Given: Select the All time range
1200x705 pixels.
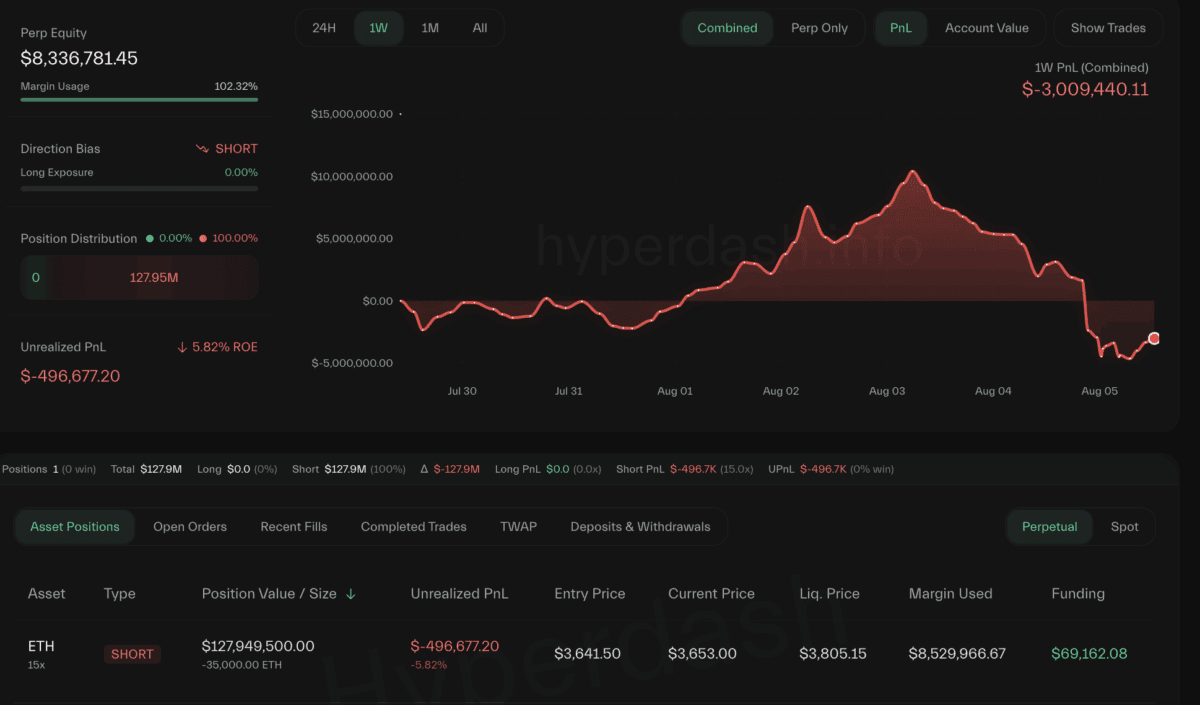Looking at the screenshot, I should tap(480, 28).
